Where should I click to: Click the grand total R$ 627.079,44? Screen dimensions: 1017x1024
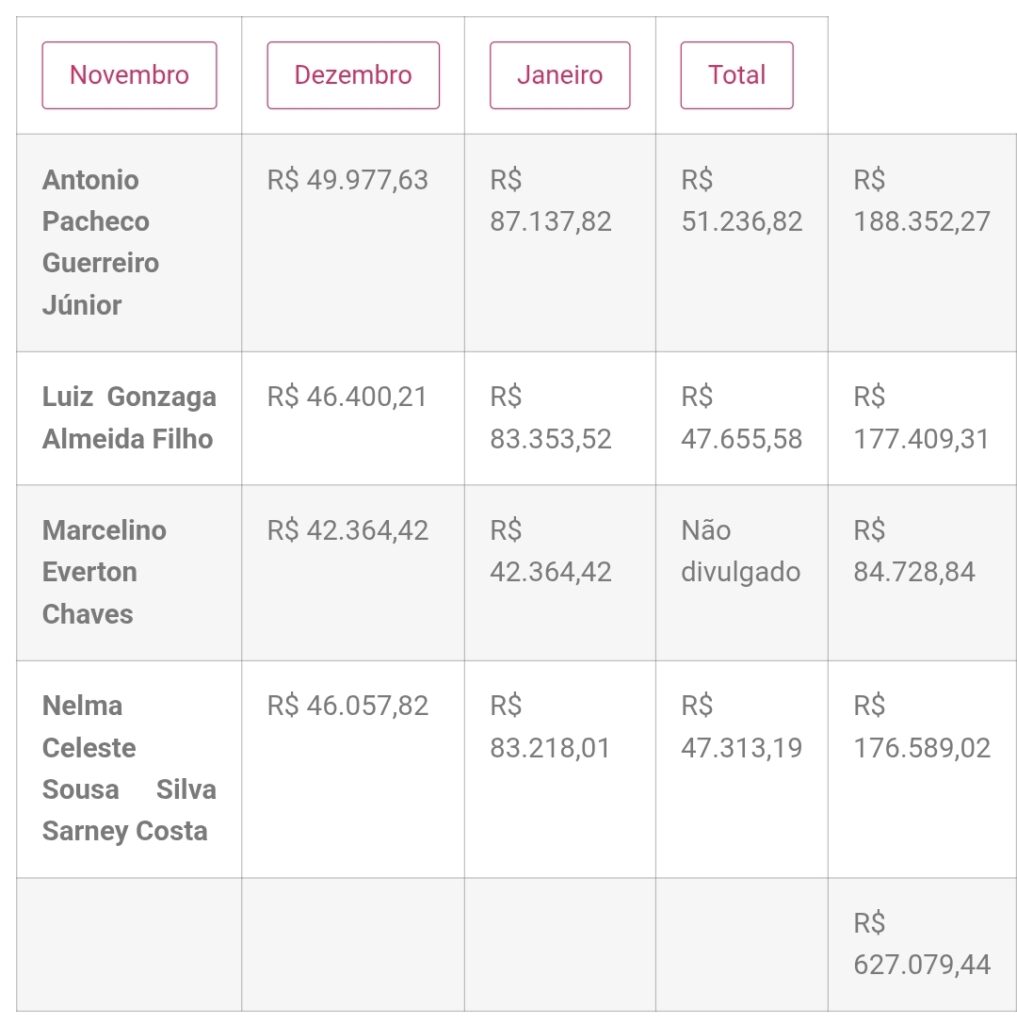[x=921, y=944]
